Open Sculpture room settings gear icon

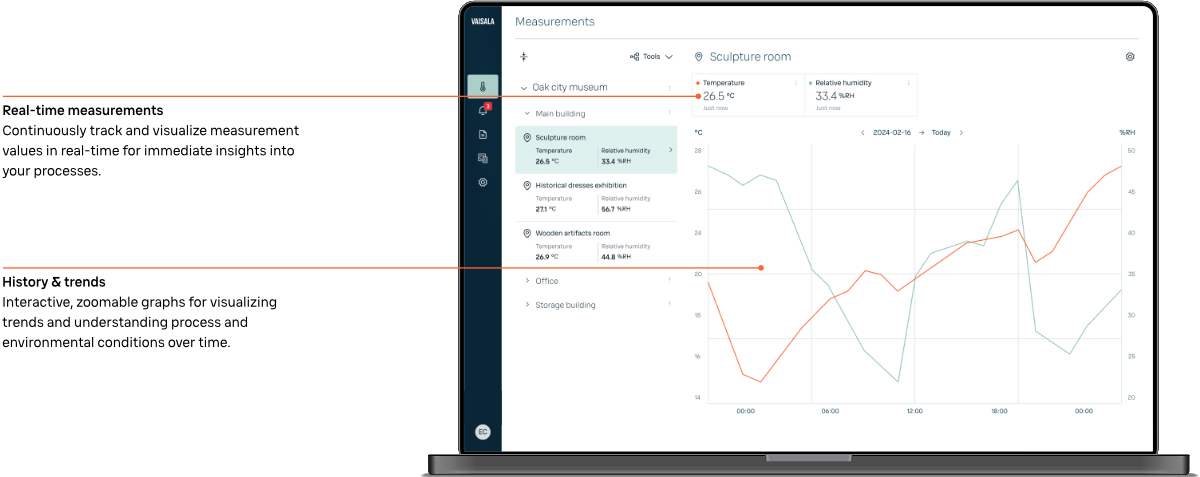click(x=1130, y=57)
